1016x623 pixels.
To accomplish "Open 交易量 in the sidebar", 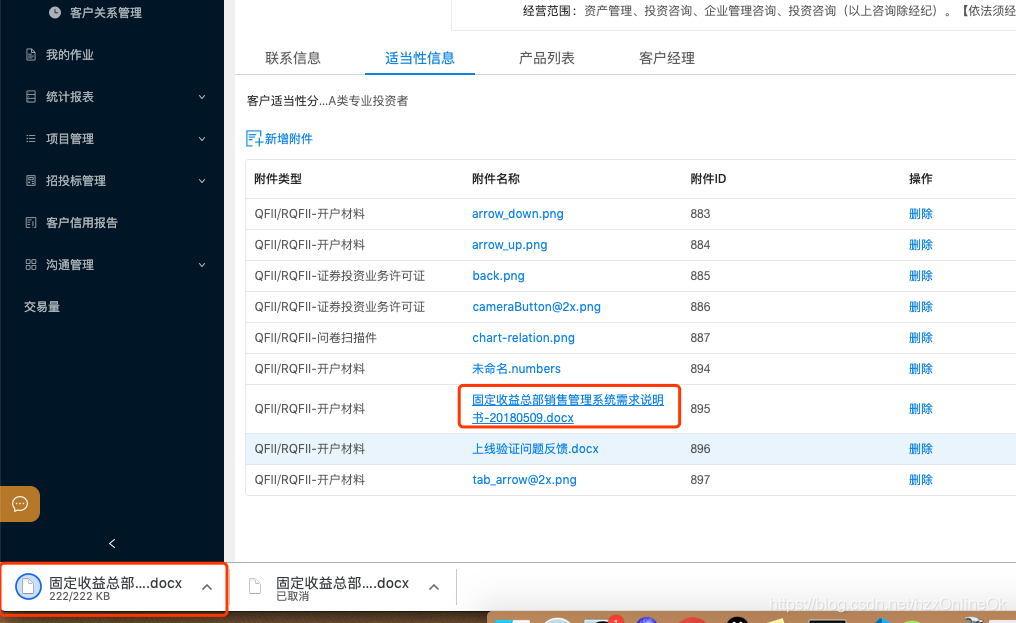I will coord(42,307).
